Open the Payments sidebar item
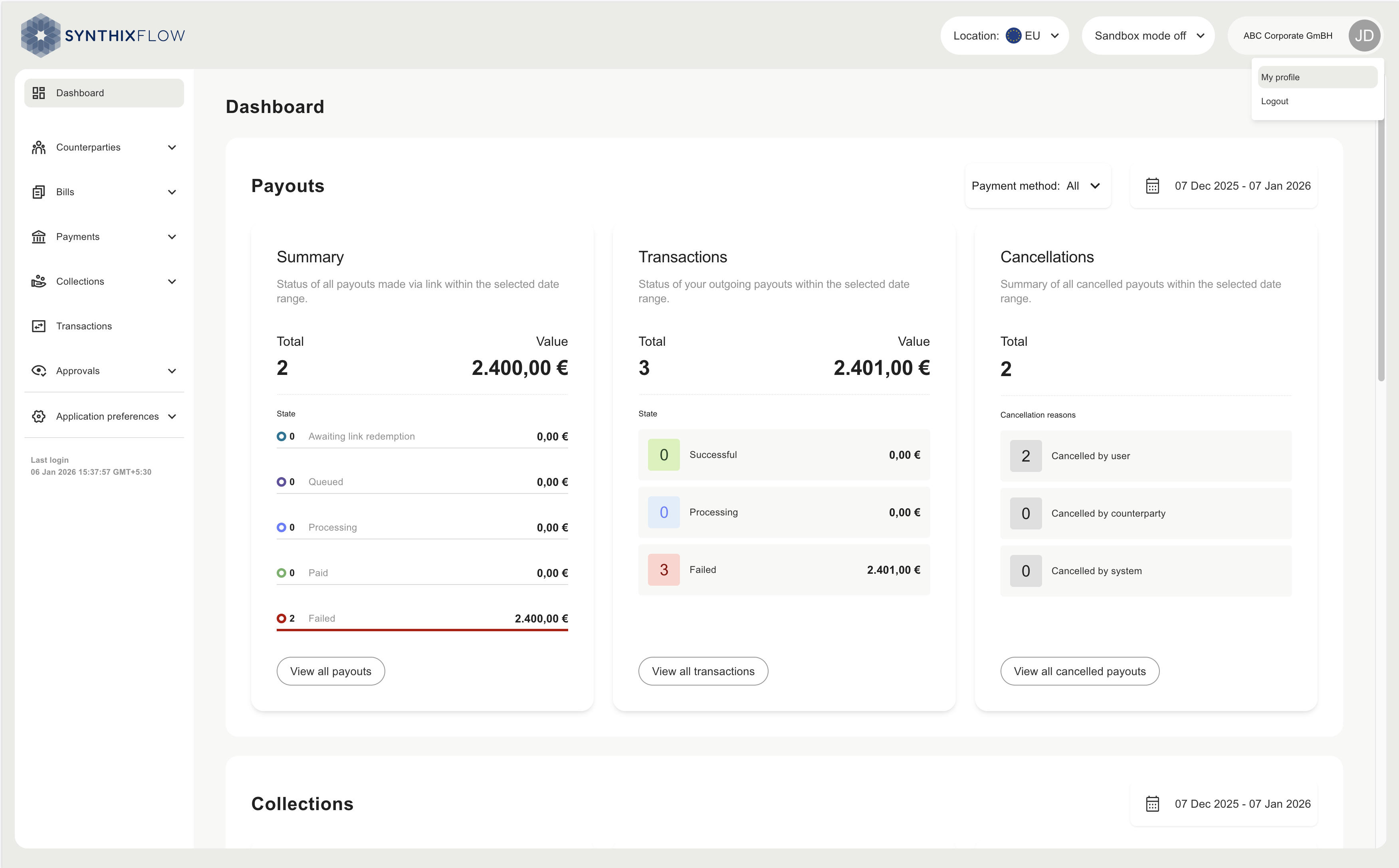Viewport: 1399px width, 868px height. point(104,237)
